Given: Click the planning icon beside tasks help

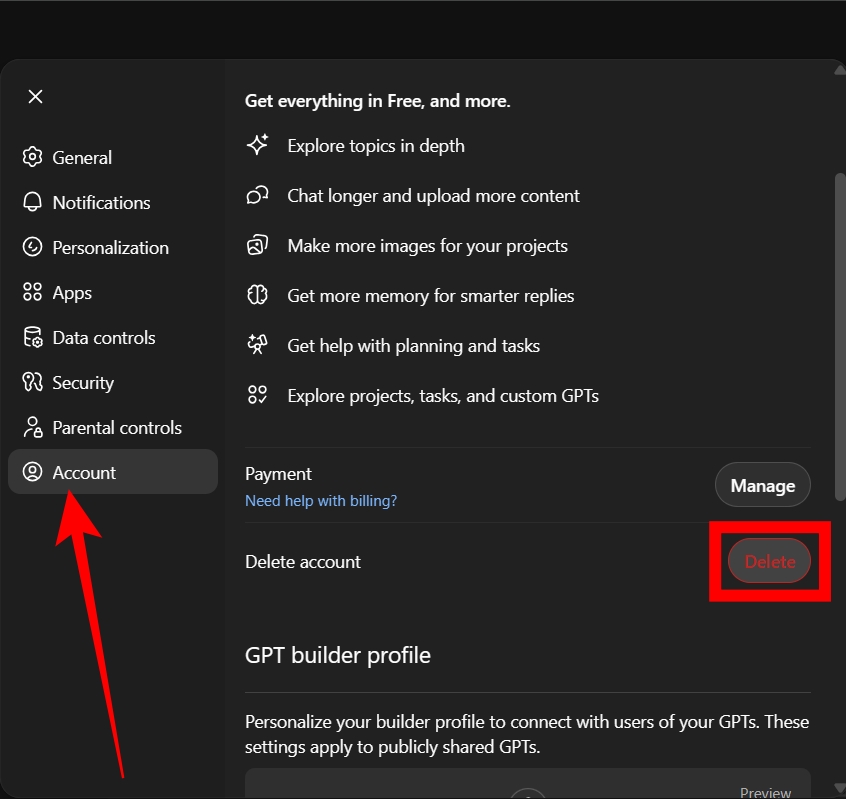Looking at the screenshot, I should point(257,345).
